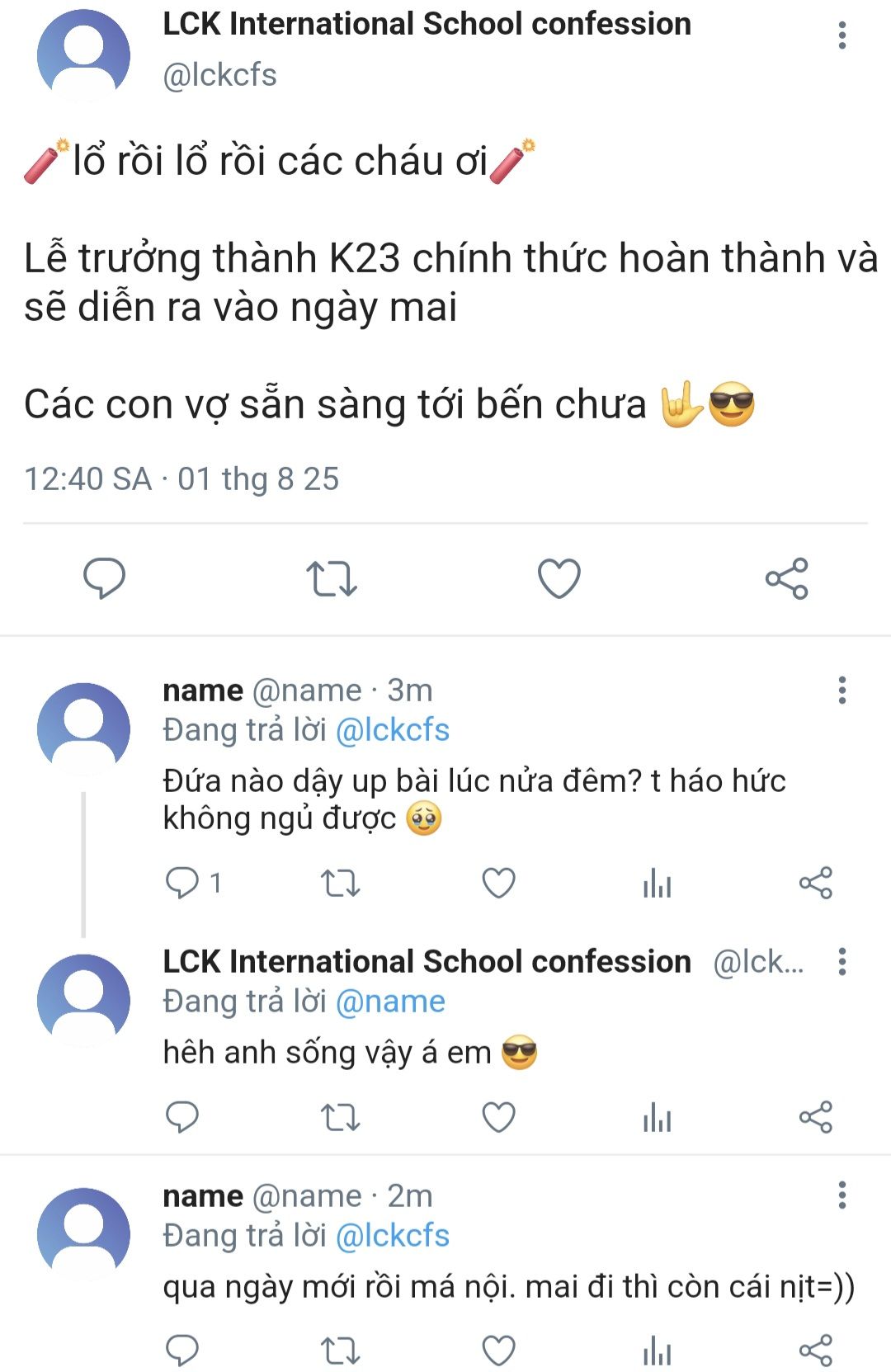891x1372 pixels.
Task: Open options menu on LCK's reply
Action: 841,961
